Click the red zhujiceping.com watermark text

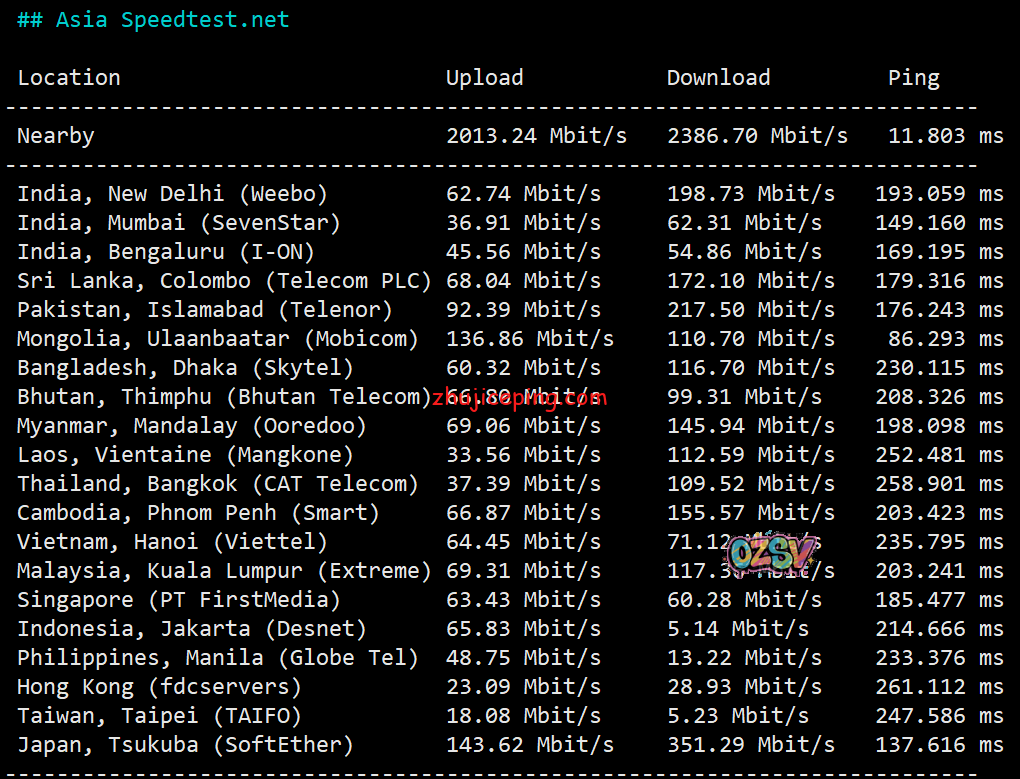(x=519, y=398)
